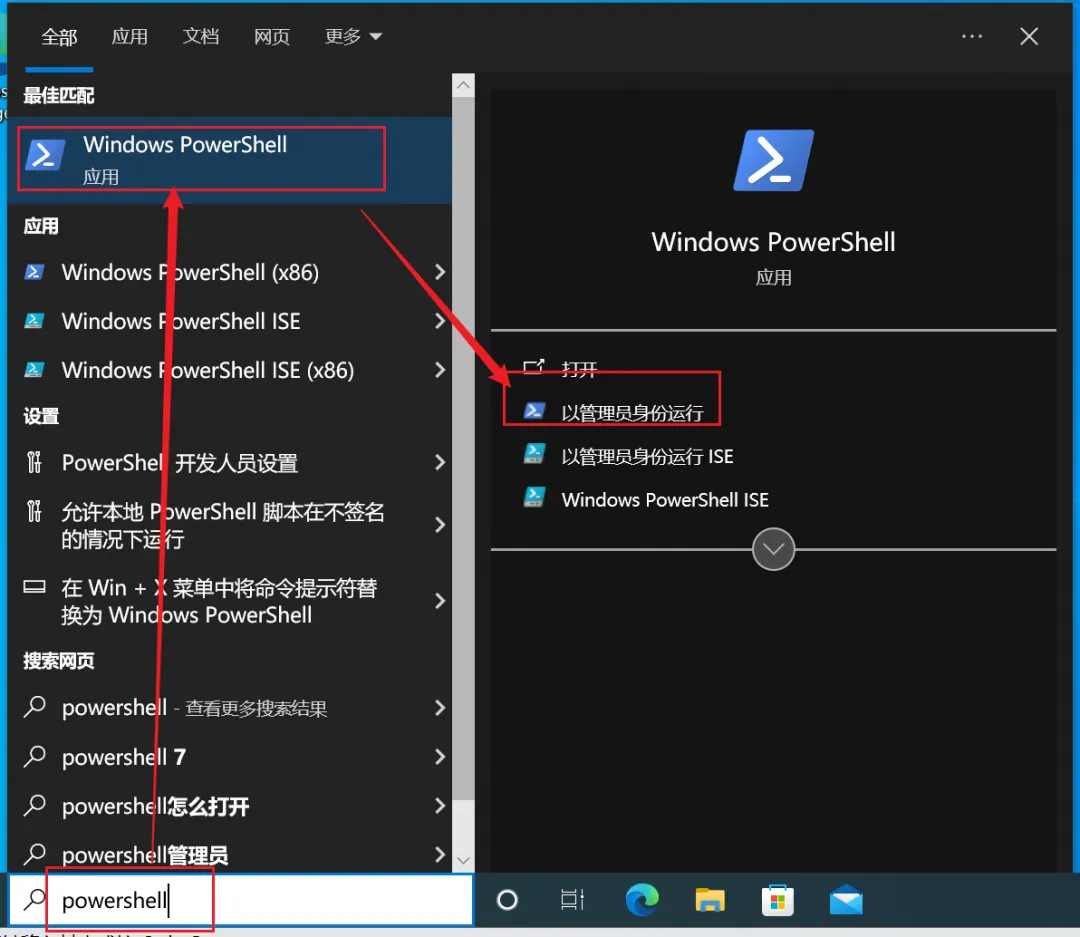Select 以管理员身份运行 ISE option

[647, 456]
